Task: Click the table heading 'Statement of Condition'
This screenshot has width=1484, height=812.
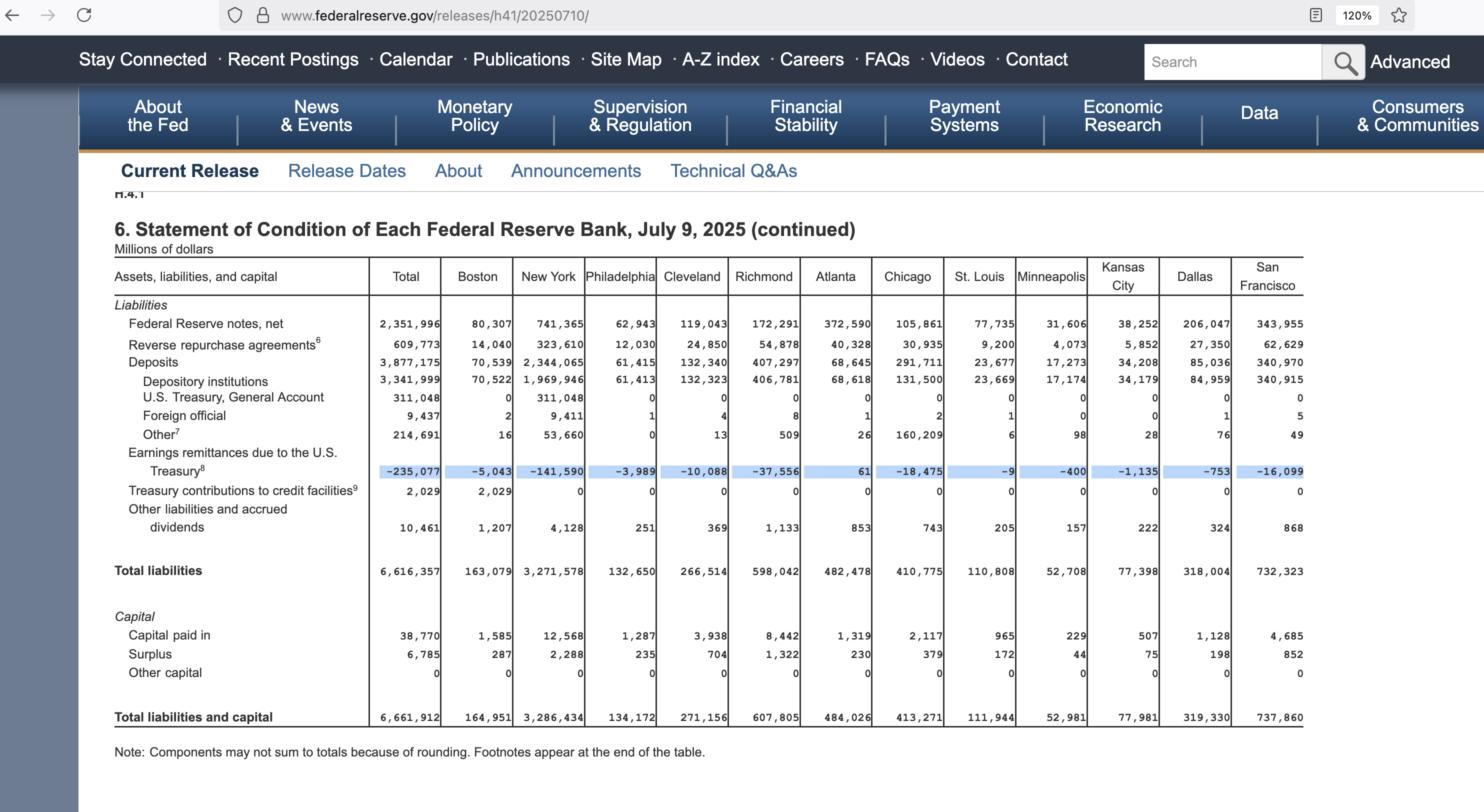Action: 484,229
